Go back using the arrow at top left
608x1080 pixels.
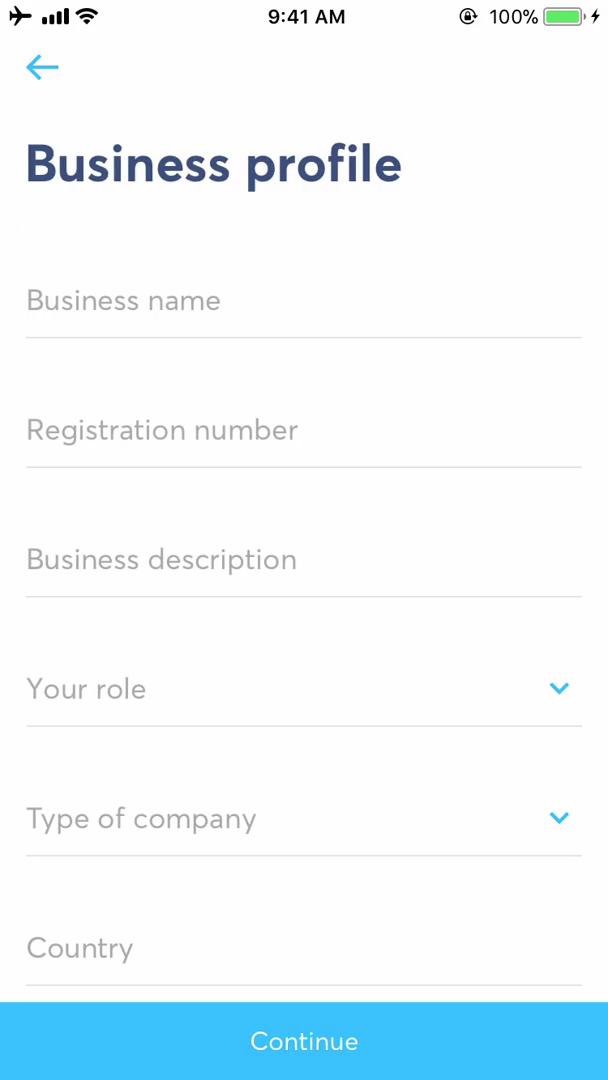[x=41, y=67]
